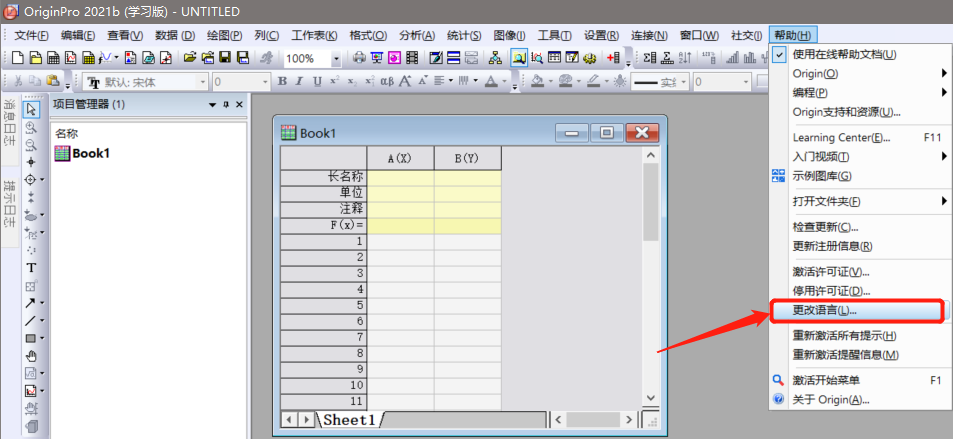Image resolution: width=953 pixels, height=439 pixels.
Task: Select the Pan hand tool
Action: (x=32, y=356)
